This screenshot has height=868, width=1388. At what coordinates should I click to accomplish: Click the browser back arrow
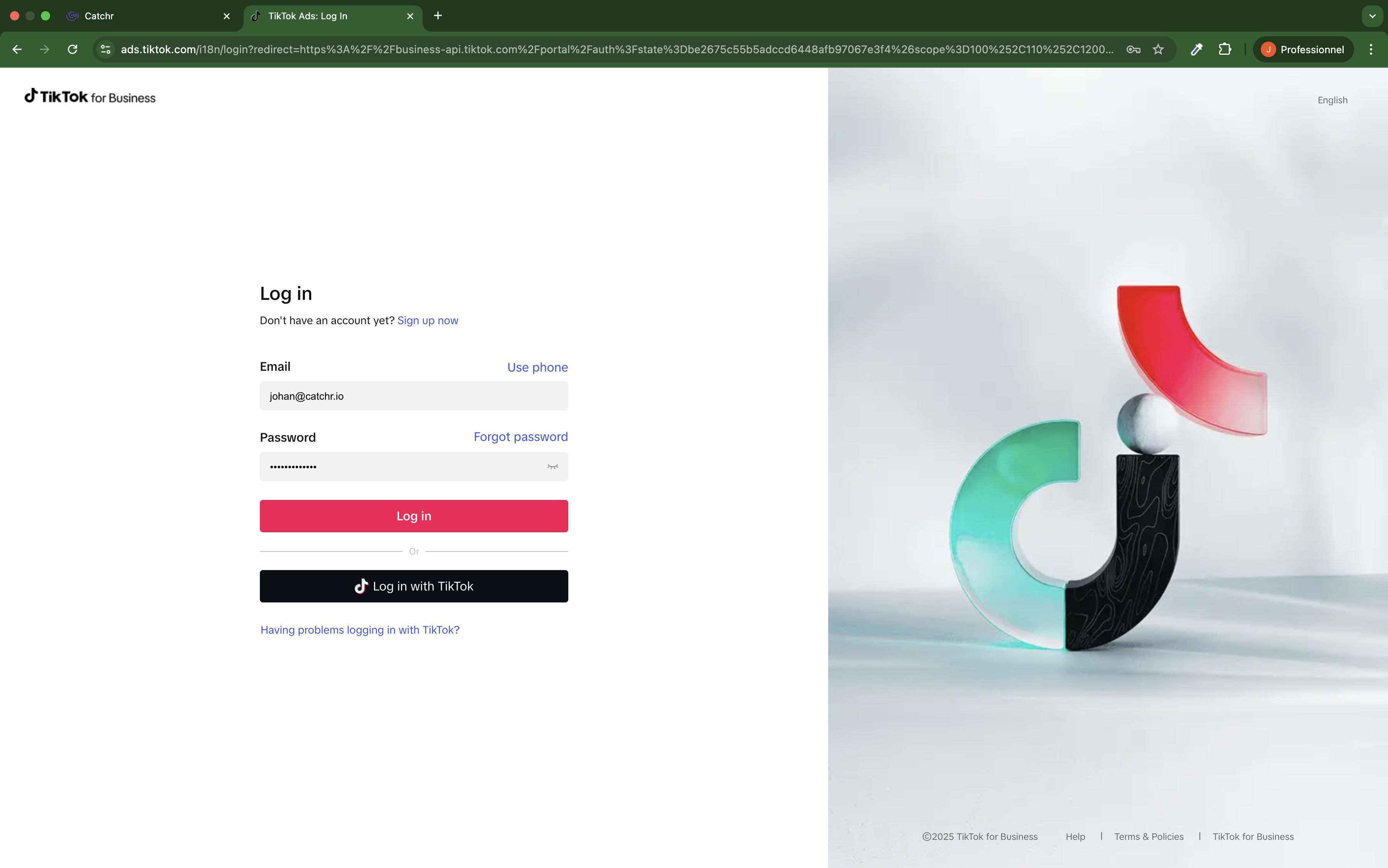click(17, 49)
